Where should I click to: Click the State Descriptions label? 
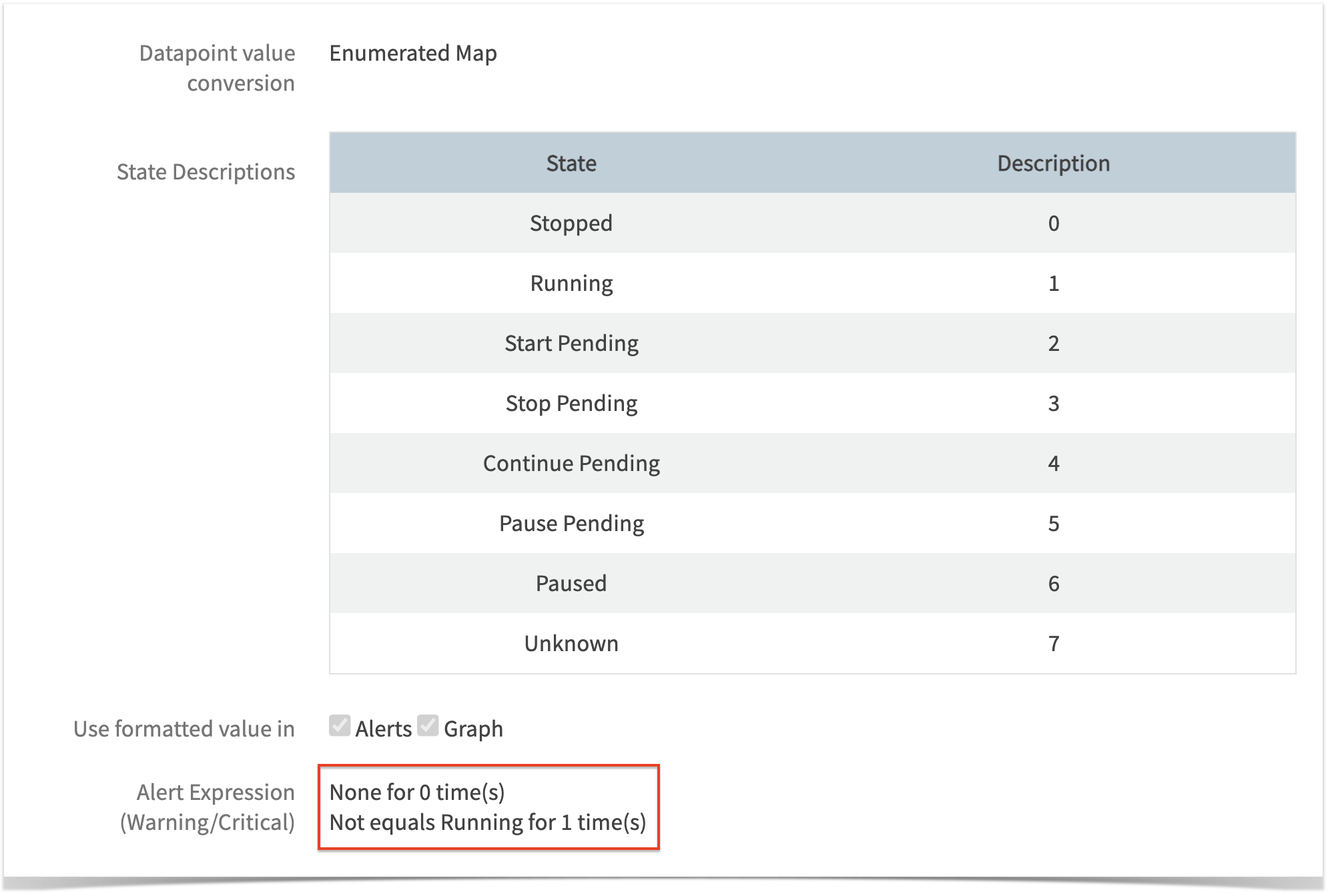point(207,171)
